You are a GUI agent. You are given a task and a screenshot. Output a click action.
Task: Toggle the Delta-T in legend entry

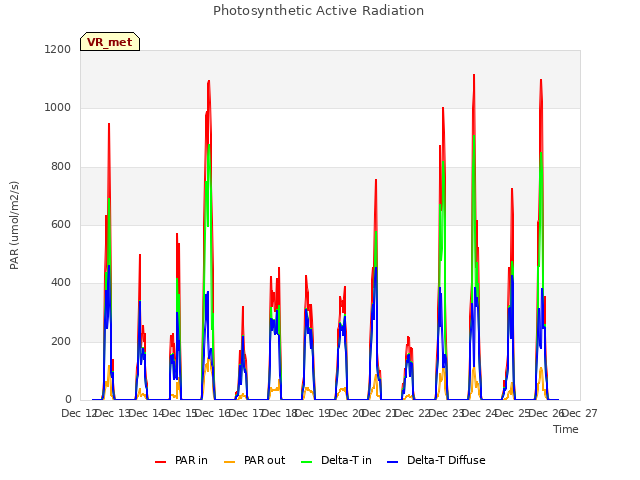[336, 460]
